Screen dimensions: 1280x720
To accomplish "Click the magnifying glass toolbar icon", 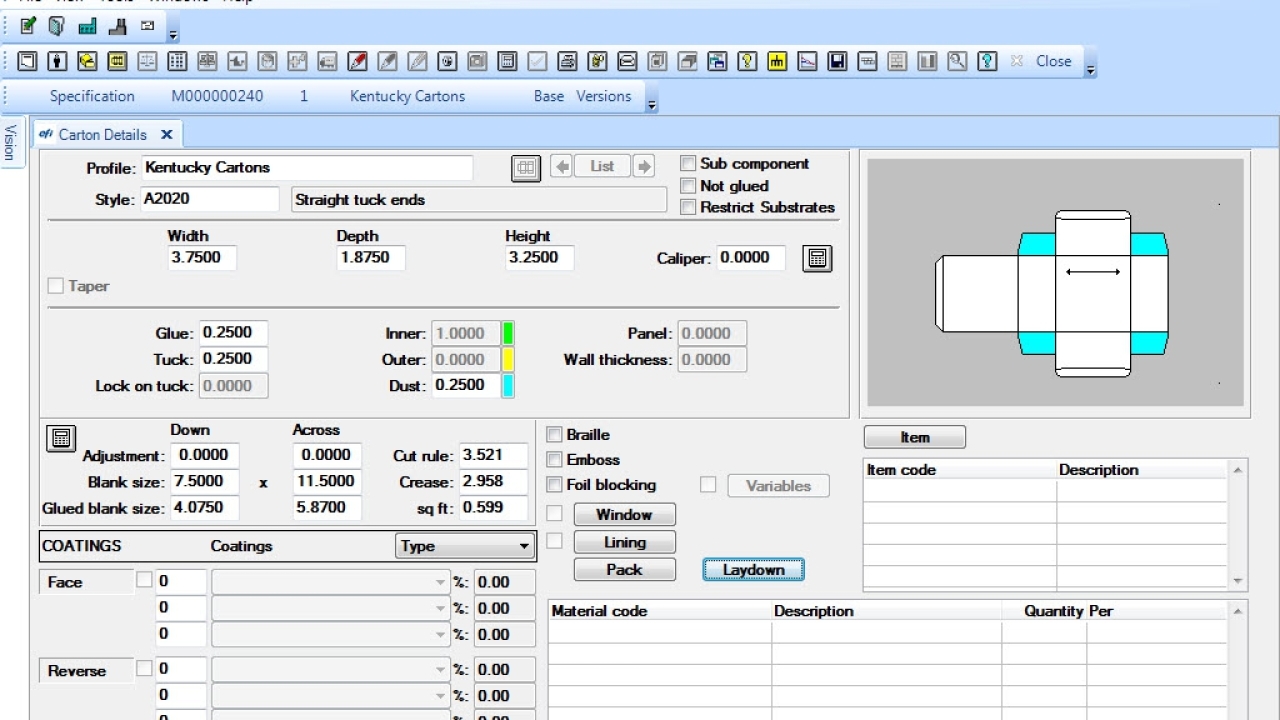I will (957, 61).
